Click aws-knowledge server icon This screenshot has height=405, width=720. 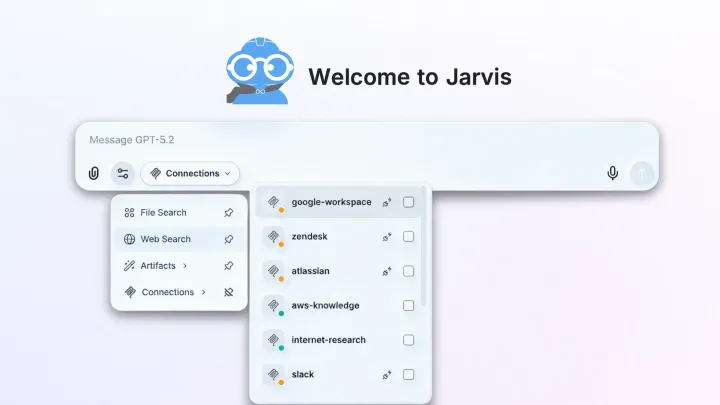pos(274,306)
